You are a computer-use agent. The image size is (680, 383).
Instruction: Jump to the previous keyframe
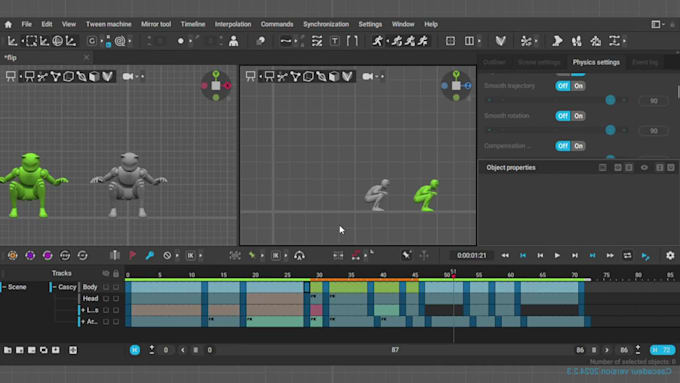(523, 255)
